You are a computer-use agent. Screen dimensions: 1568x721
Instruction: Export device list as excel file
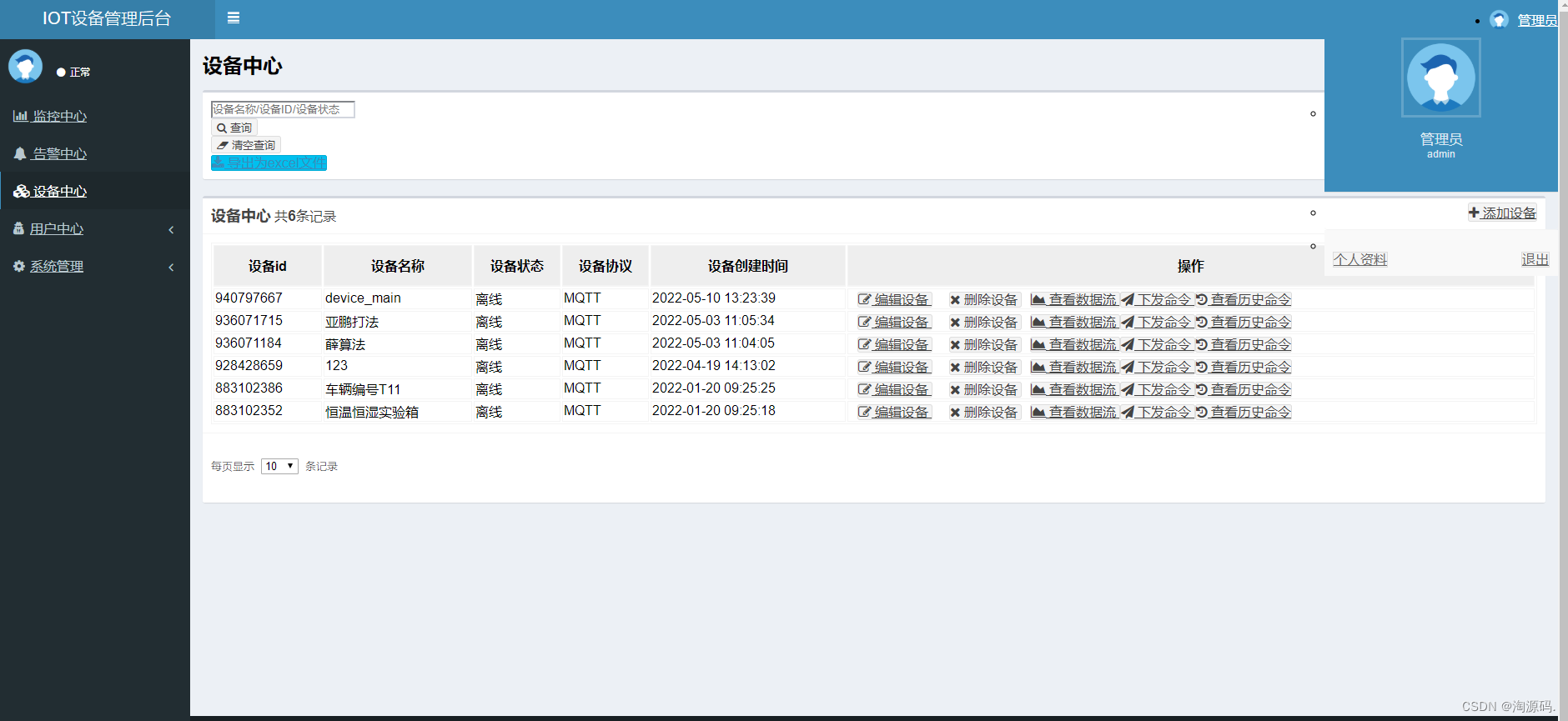pos(269,163)
